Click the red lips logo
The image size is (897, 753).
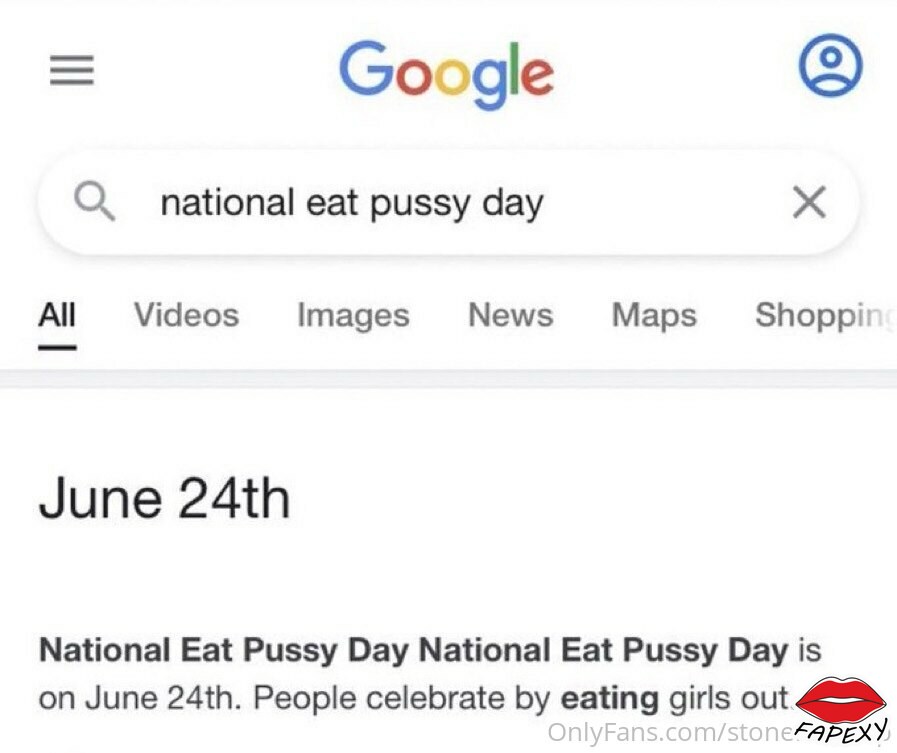841,699
